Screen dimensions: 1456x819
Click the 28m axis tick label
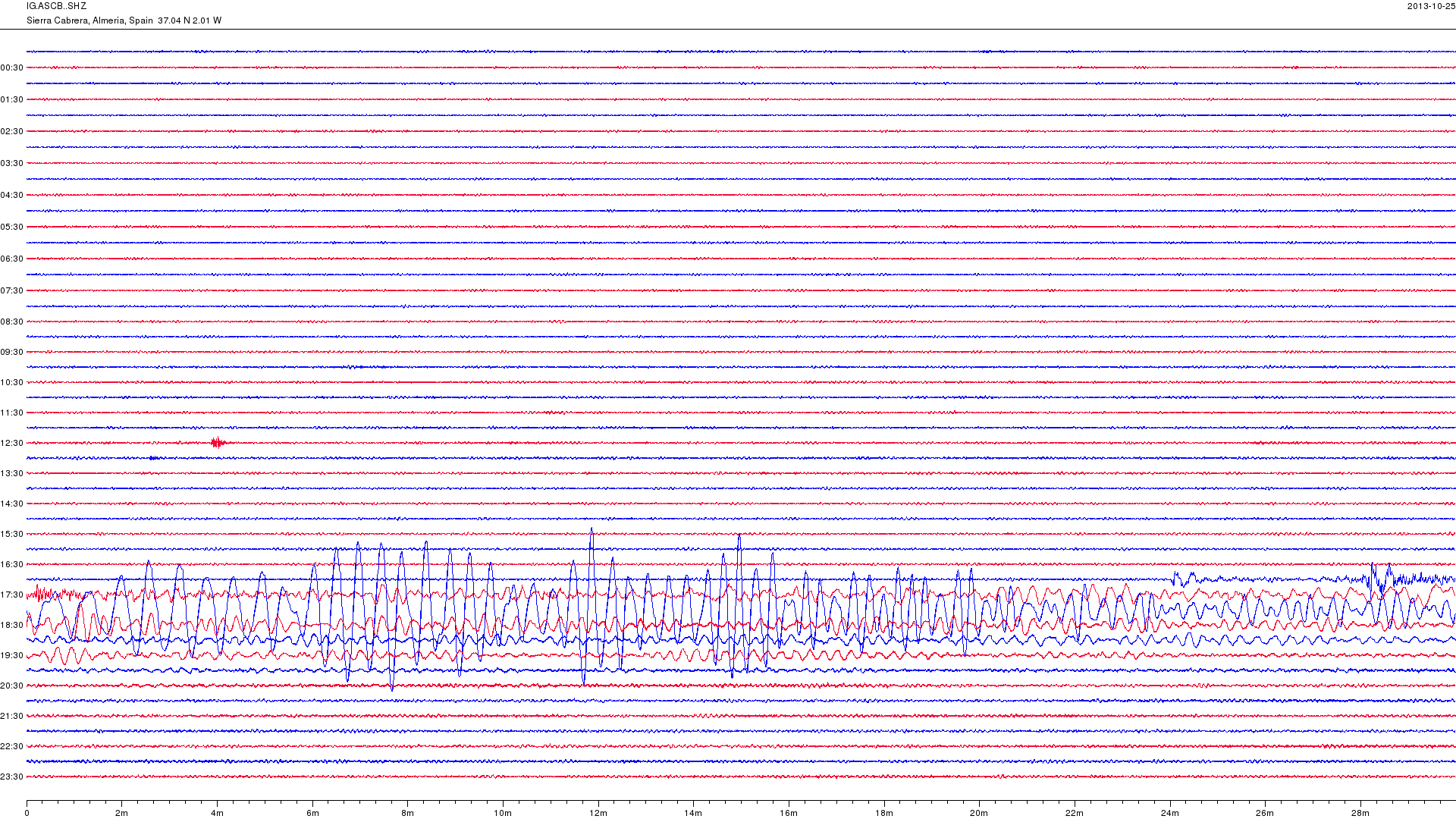pos(1360,814)
